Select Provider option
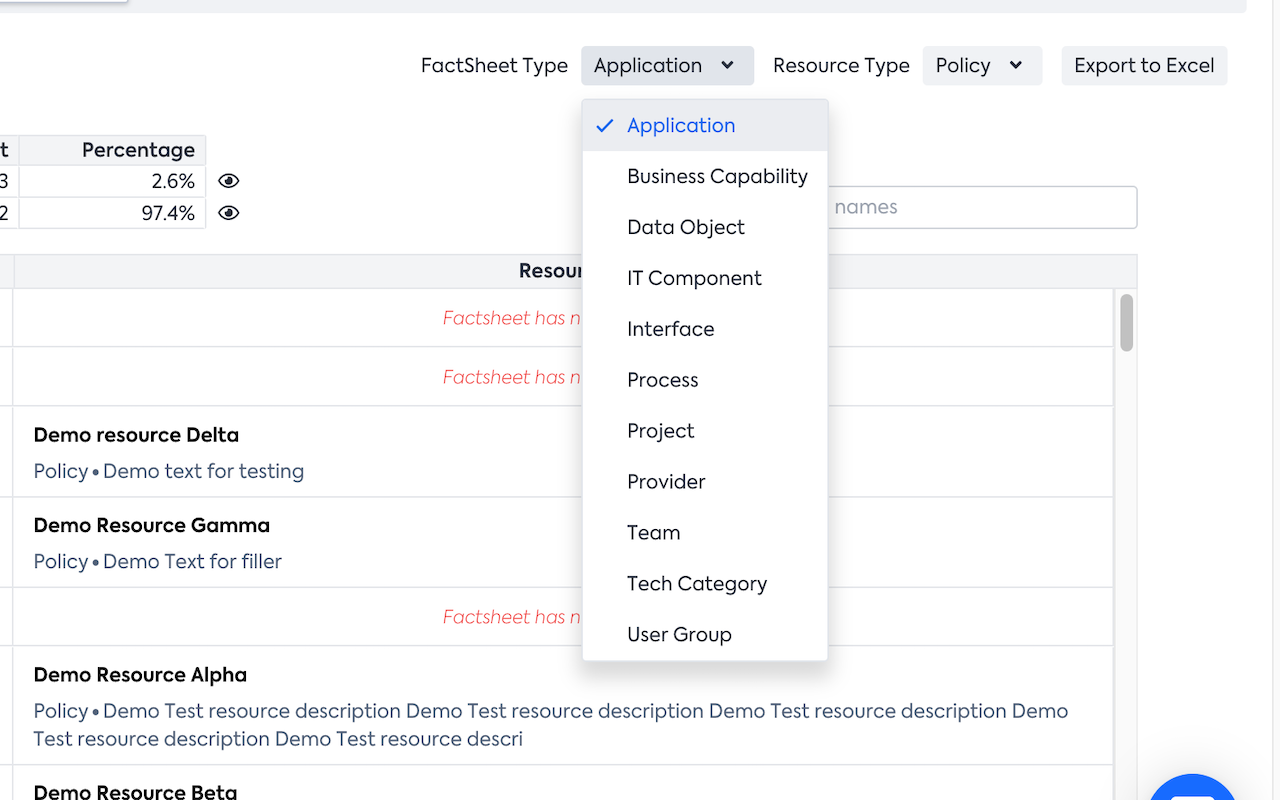Screen dimensions: 1280x800 [x=705, y=482]
